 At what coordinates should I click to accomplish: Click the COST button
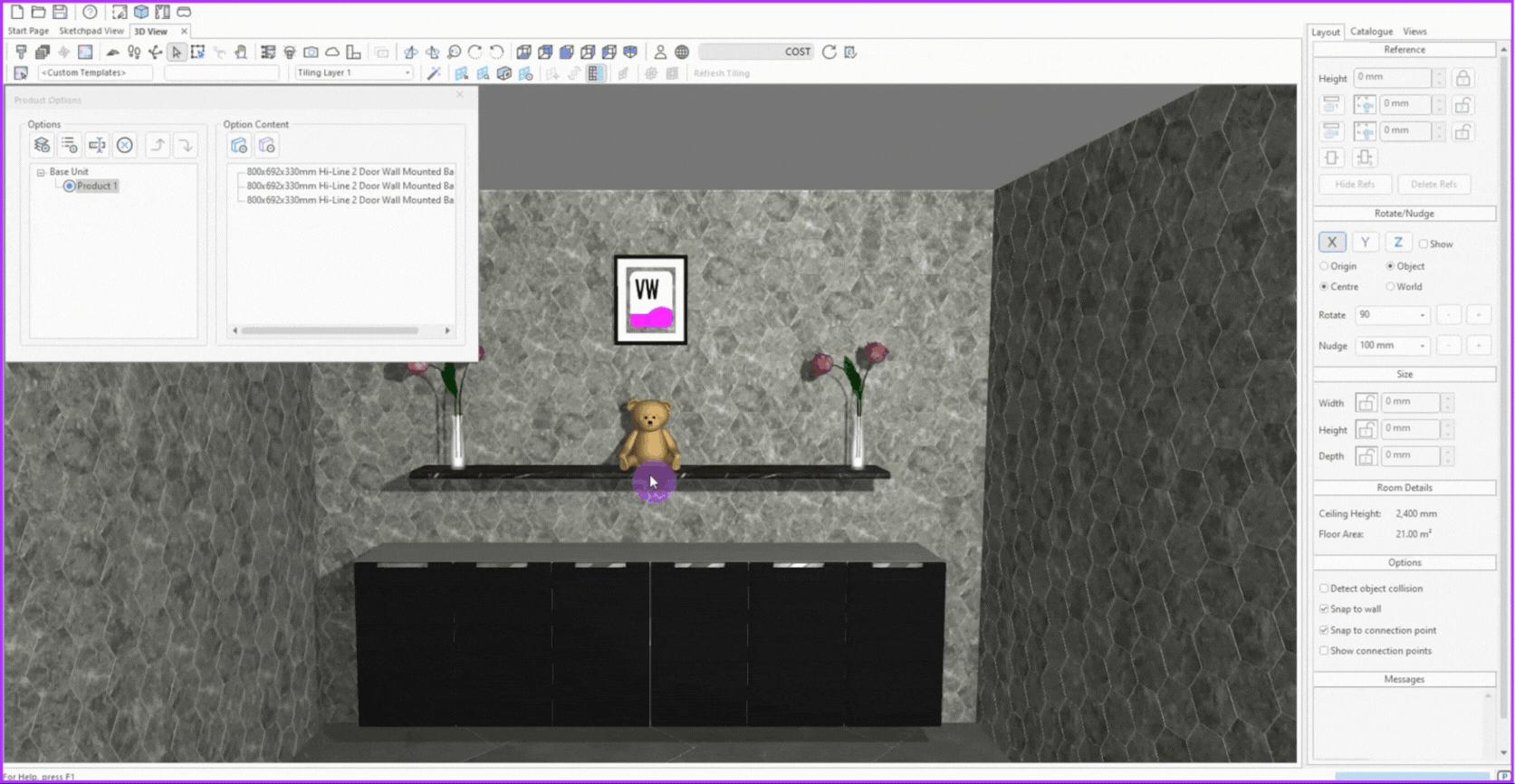[797, 53]
